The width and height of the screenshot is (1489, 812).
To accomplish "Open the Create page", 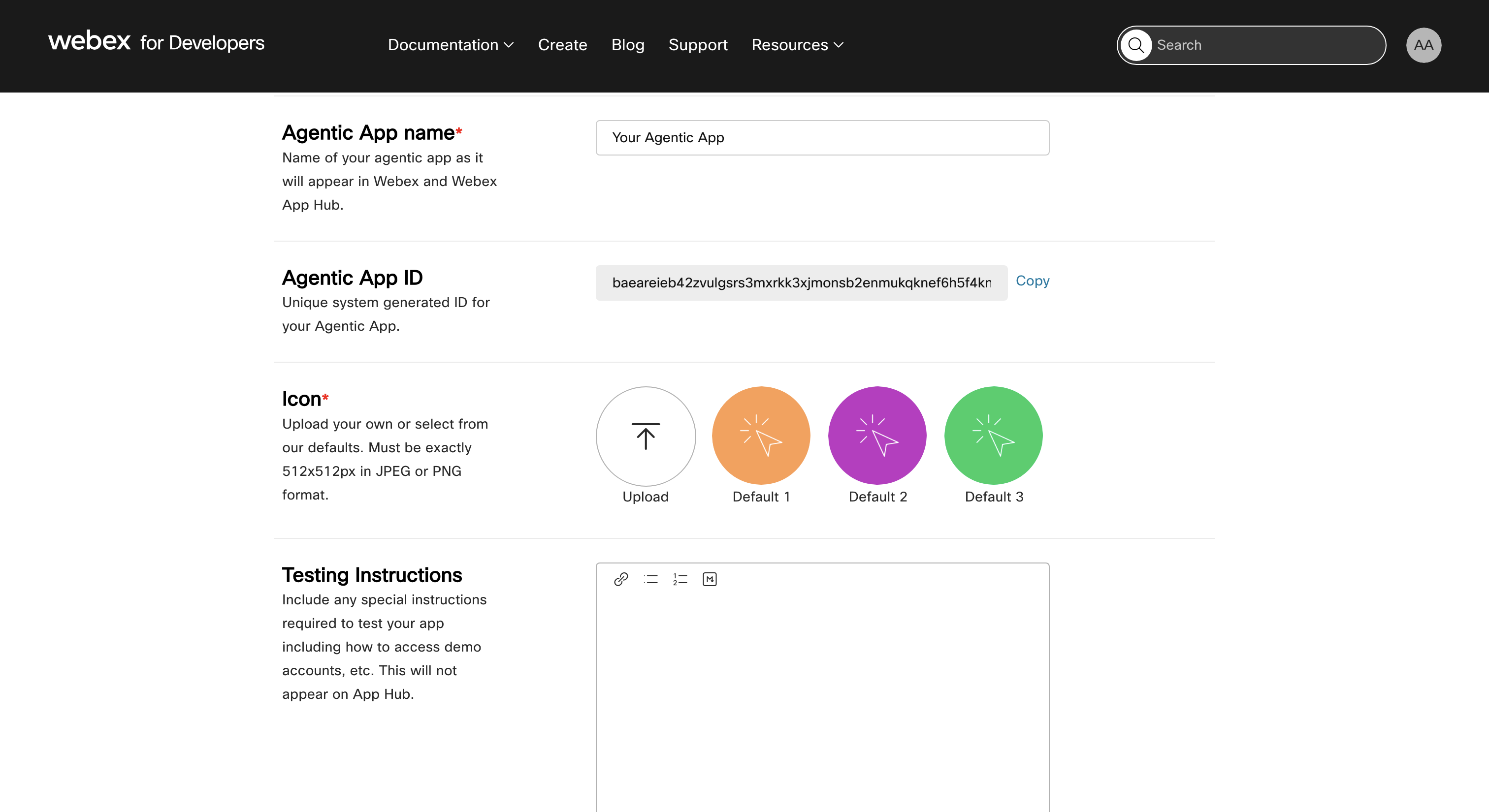I will [562, 44].
